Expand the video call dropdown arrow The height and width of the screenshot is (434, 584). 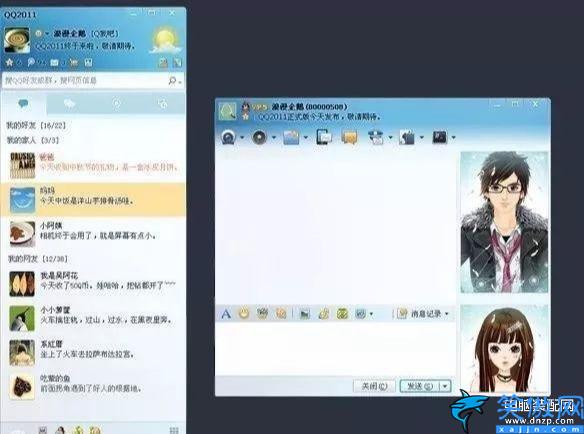(242, 138)
